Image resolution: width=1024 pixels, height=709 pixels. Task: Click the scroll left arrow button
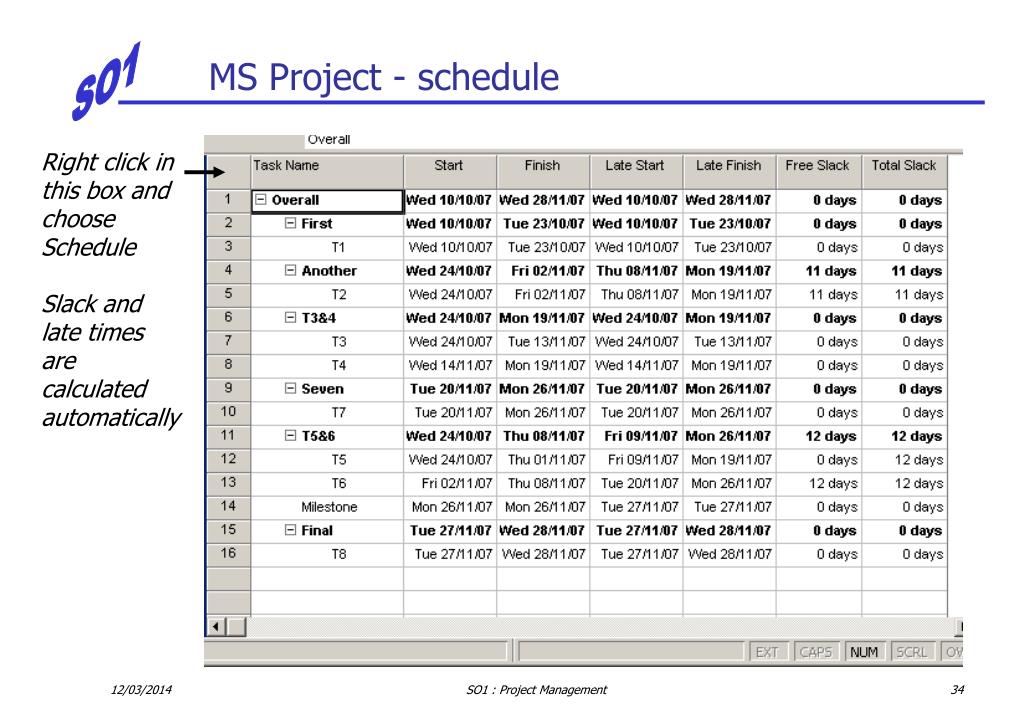click(216, 627)
